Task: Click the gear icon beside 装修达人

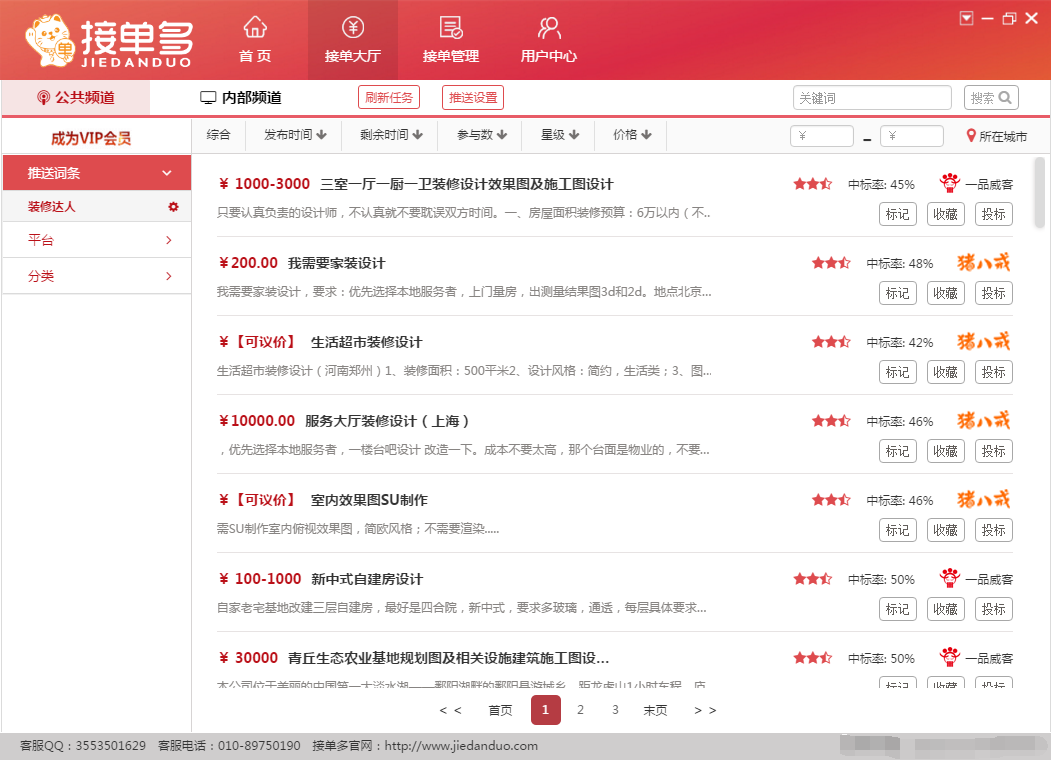Action: coord(173,207)
